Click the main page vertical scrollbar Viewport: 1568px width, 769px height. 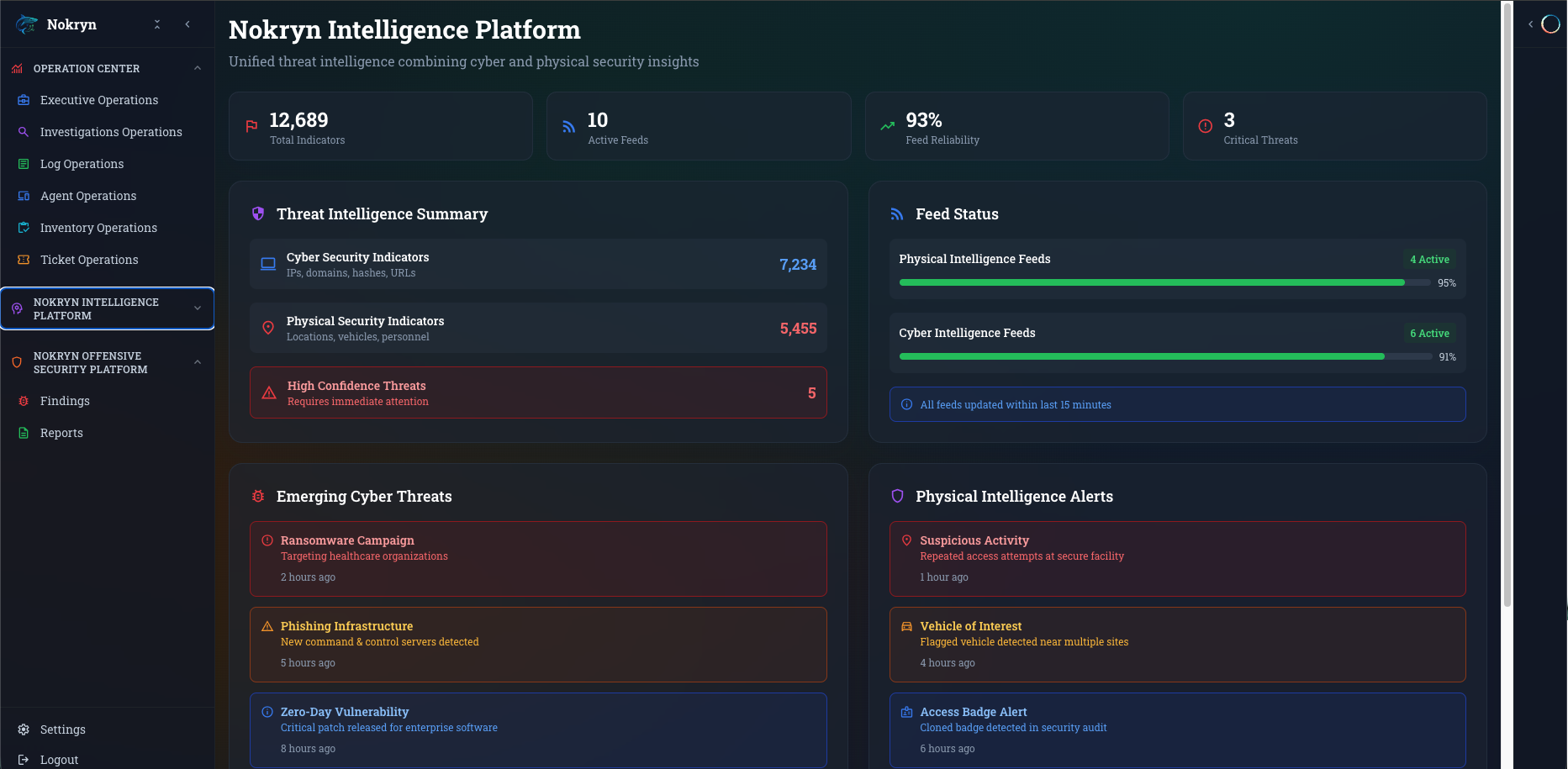pyautogui.click(x=1507, y=303)
